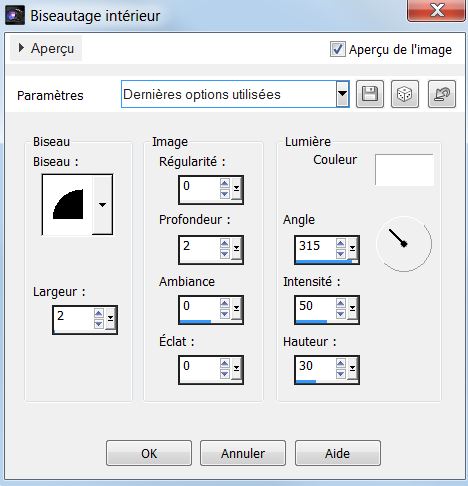Click the save preset floppy disk icon
Image resolution: width=468 pixels, height=486 pixels.
(370, 94)
